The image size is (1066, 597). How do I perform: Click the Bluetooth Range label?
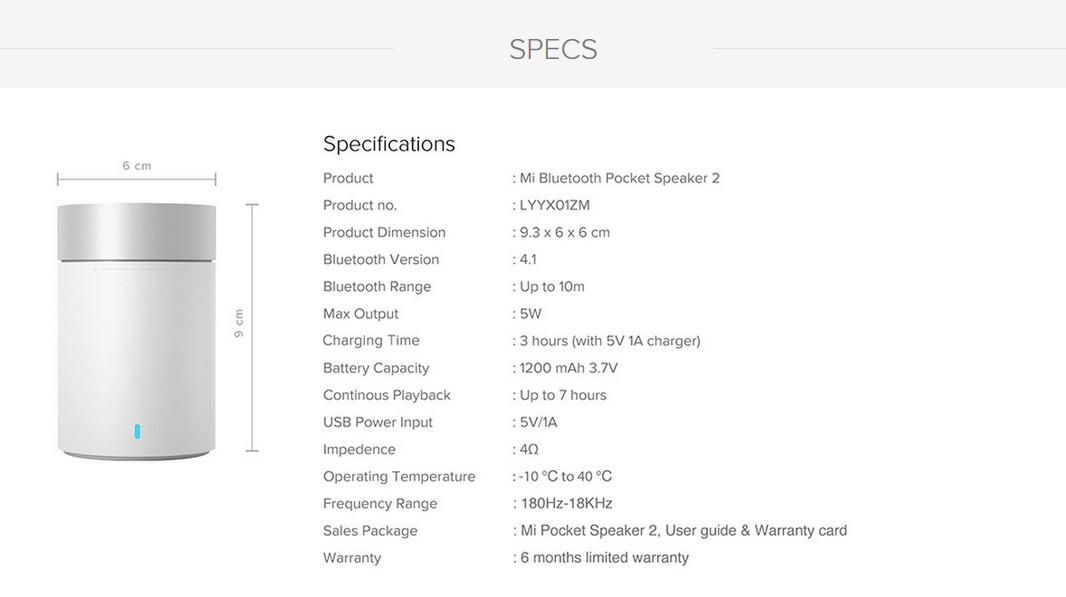click(x=377, y=286)
